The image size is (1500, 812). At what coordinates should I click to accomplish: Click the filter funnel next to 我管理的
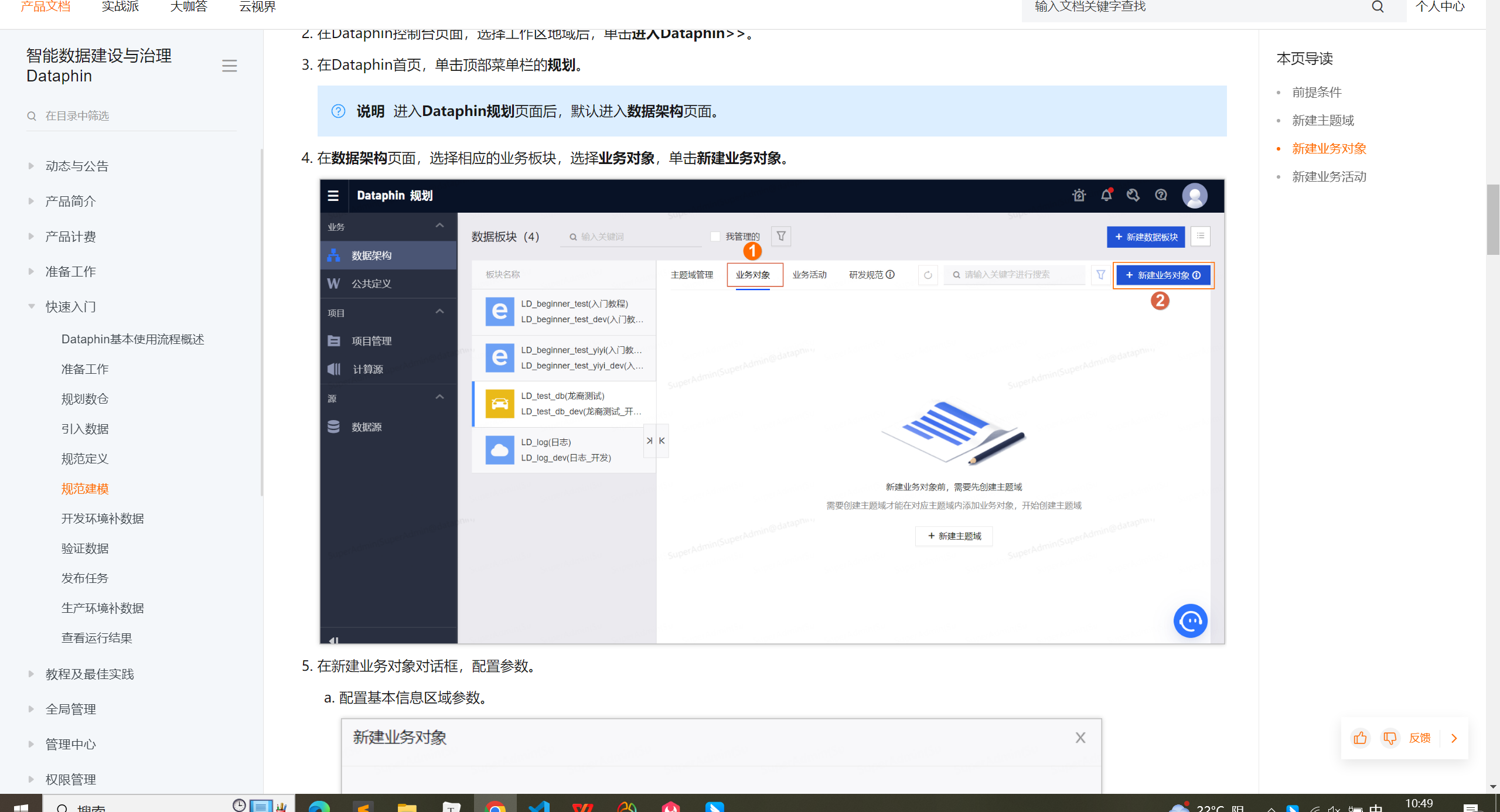click(x=781, y=236)
